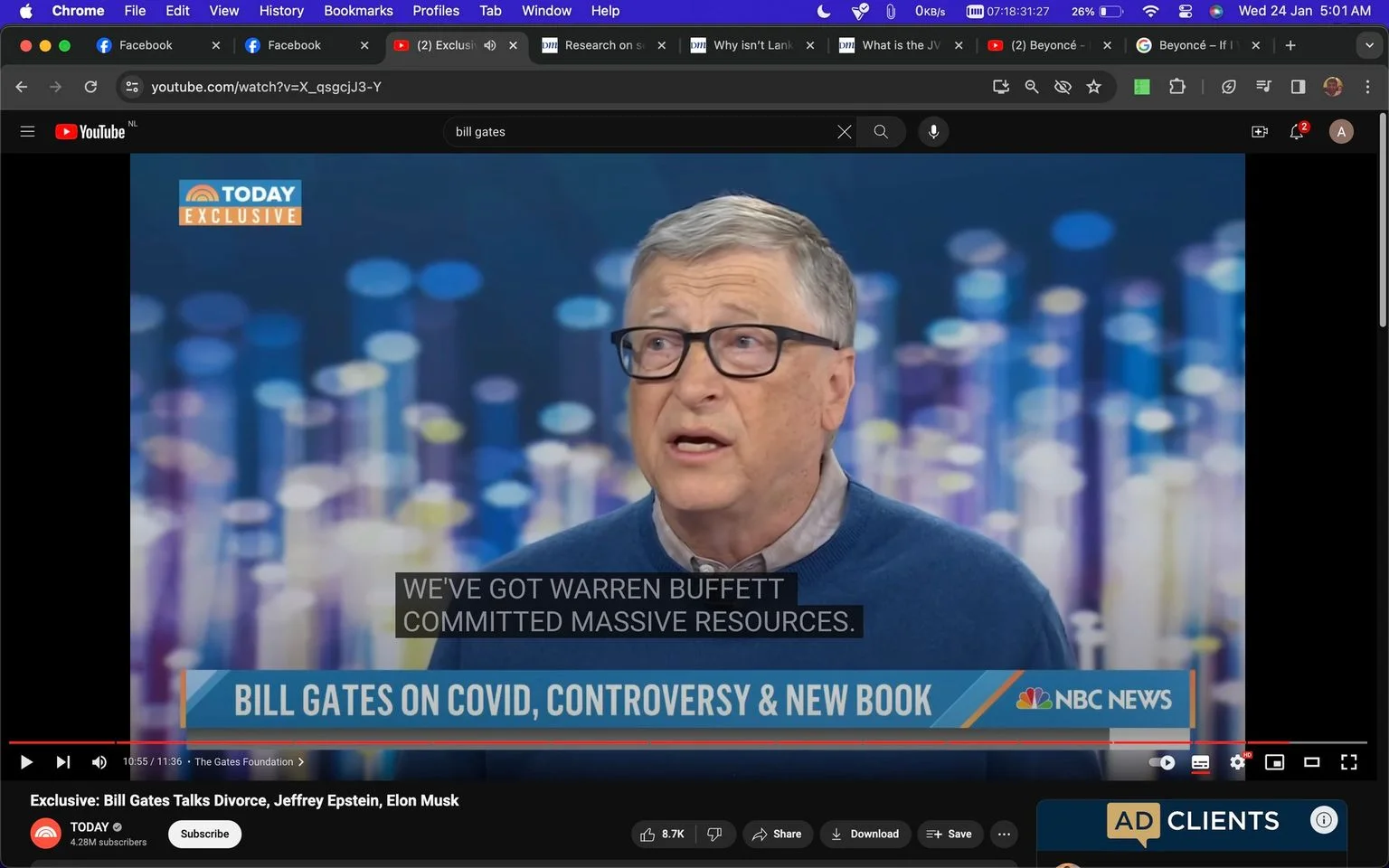This screenshot has width=1389, height=868.
Task: Open the YouTube notifications bell
Action: click(1297, 132)
